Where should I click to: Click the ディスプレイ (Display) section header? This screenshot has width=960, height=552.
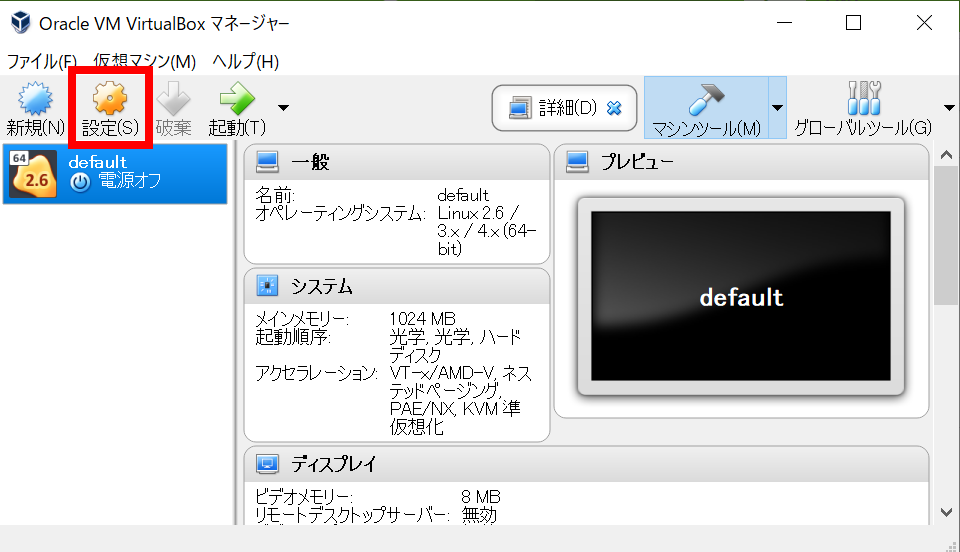pyautogui.click(x=586, y=464)
